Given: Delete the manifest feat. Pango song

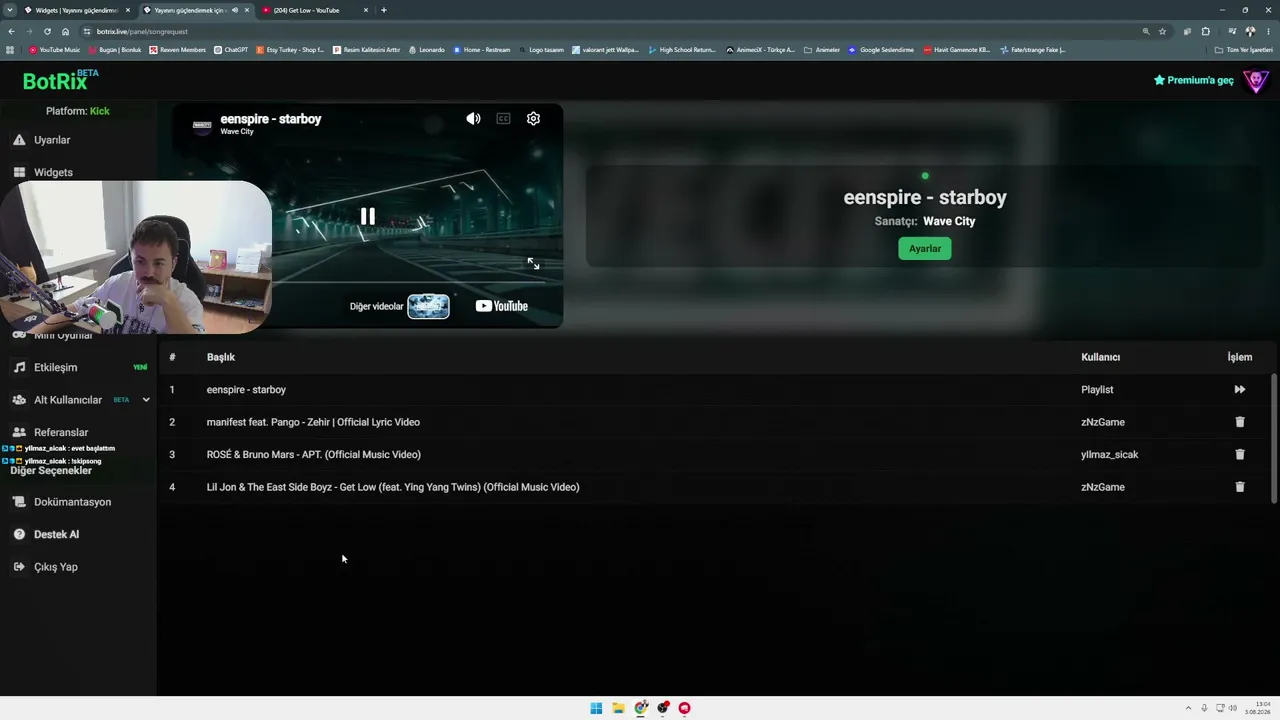Looking at the screenshot, I should (x=1240, y=422).
